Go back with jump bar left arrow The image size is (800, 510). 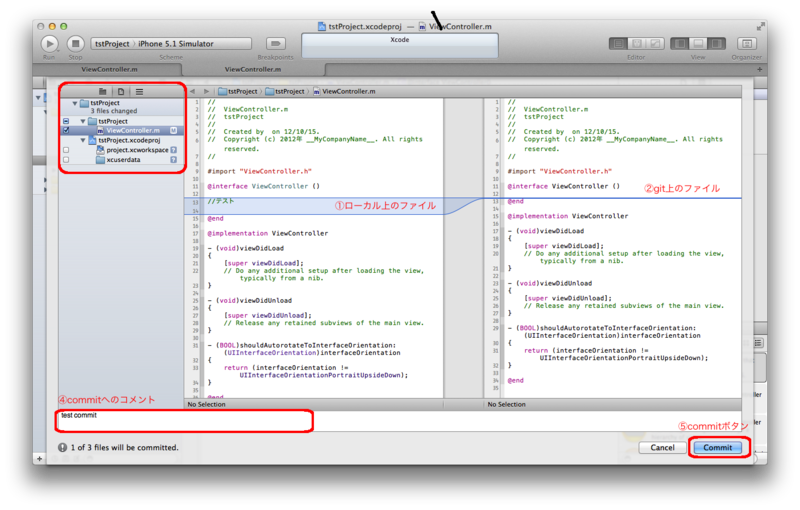pos(192,91)
